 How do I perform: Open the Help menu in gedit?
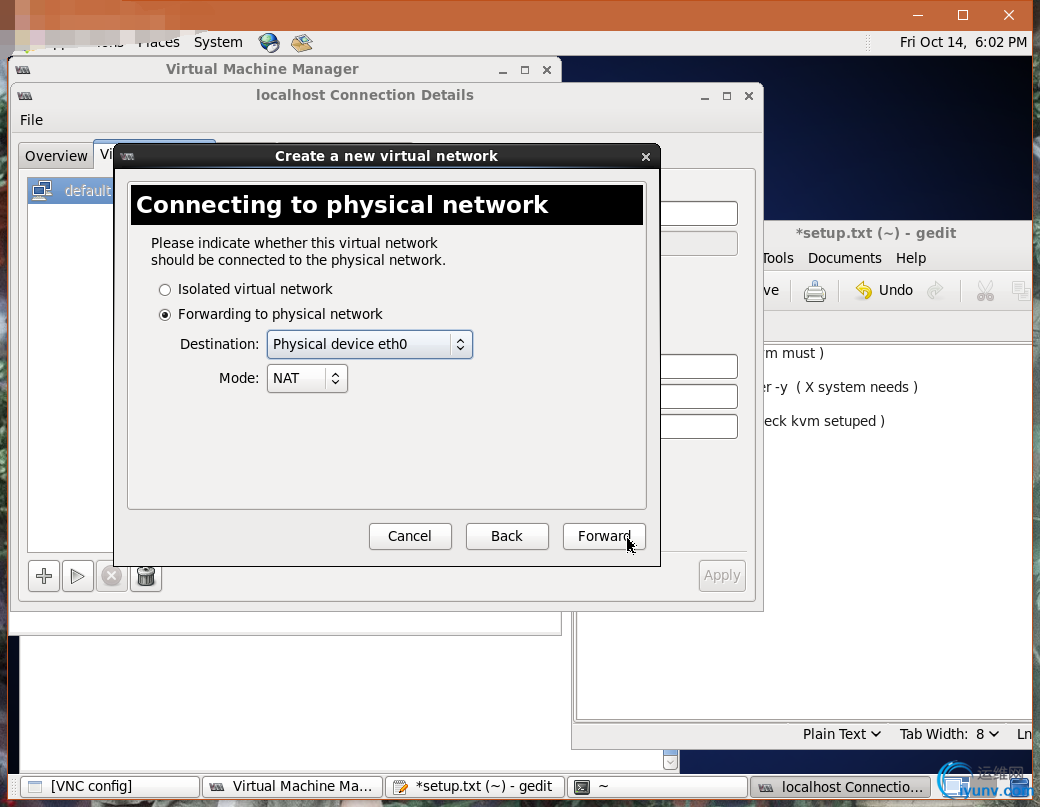(x=911, y=258)
